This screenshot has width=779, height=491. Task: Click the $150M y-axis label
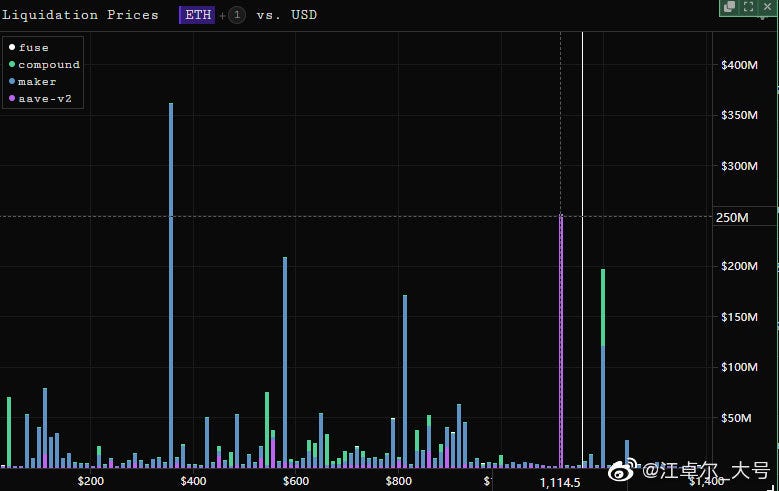(739, 317)
